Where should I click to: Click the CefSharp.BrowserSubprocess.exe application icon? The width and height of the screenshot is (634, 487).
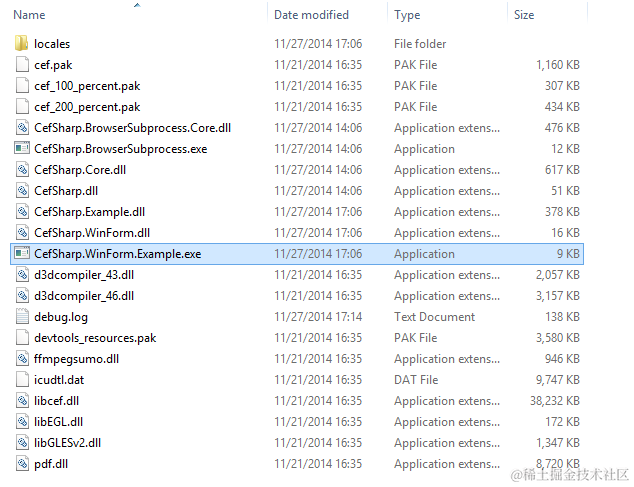click(22, 148)
